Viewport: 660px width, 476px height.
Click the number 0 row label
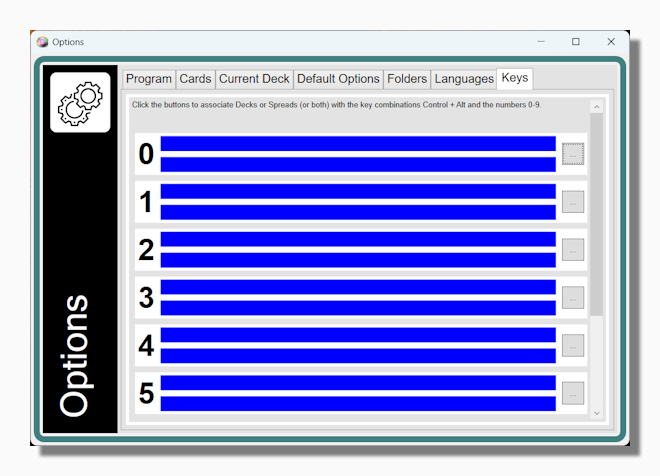click(x=146, y=154)
